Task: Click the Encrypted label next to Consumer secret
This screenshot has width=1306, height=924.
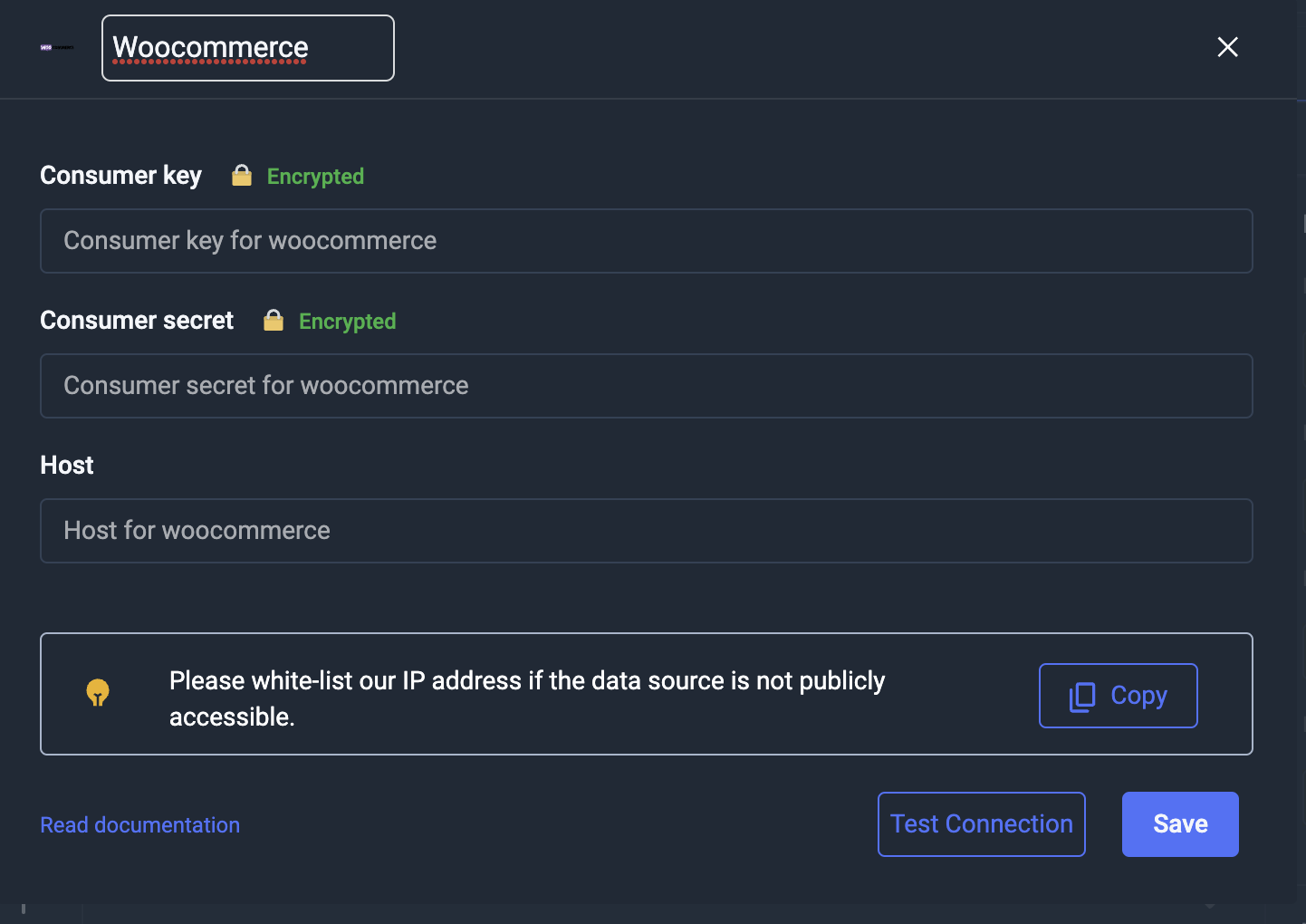Action: (347, 322)
